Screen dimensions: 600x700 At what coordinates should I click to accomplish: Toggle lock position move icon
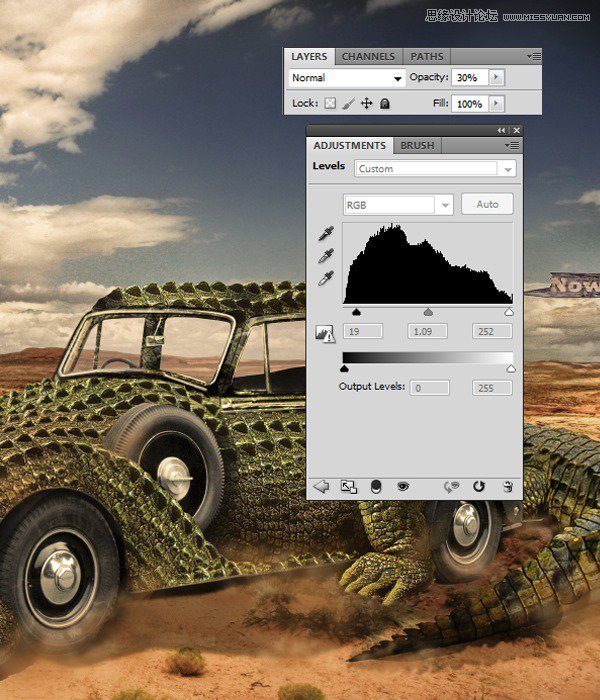(x=367, y=104)
